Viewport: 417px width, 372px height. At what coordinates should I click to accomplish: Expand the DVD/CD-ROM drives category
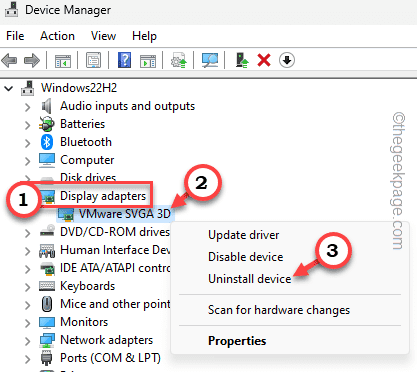[27, 233]
